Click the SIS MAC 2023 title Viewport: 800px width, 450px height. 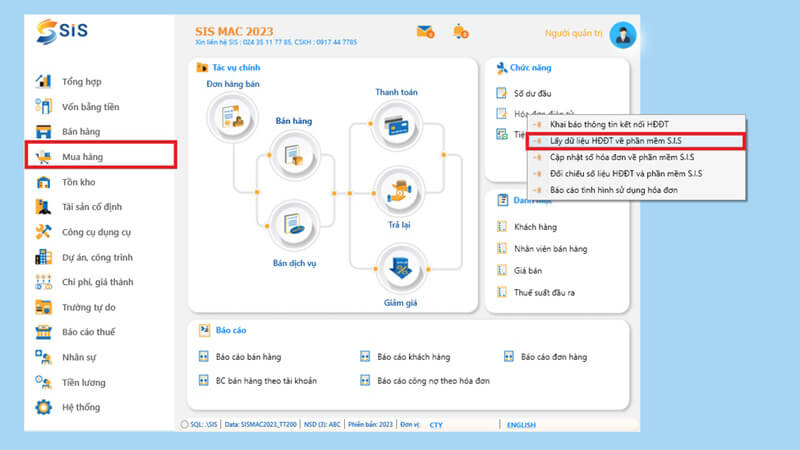[234, 31]
